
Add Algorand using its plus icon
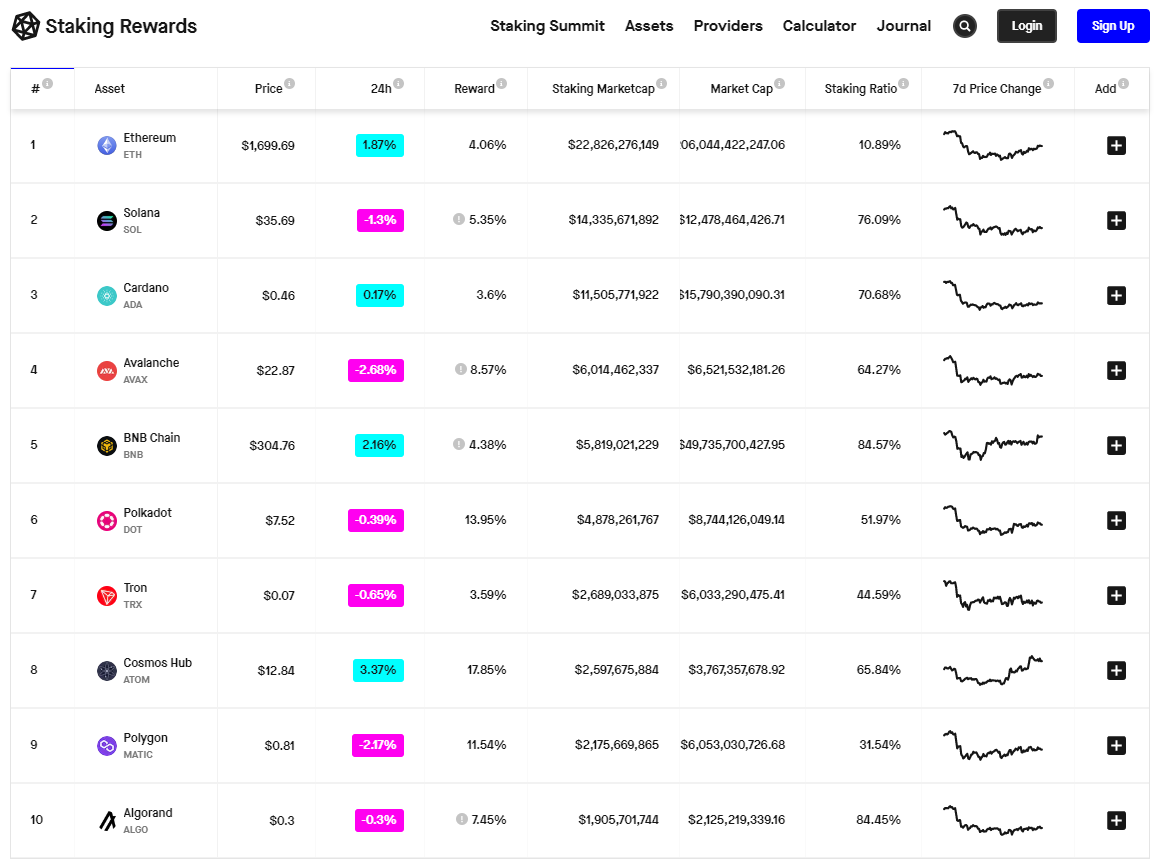coord(1116,820)
